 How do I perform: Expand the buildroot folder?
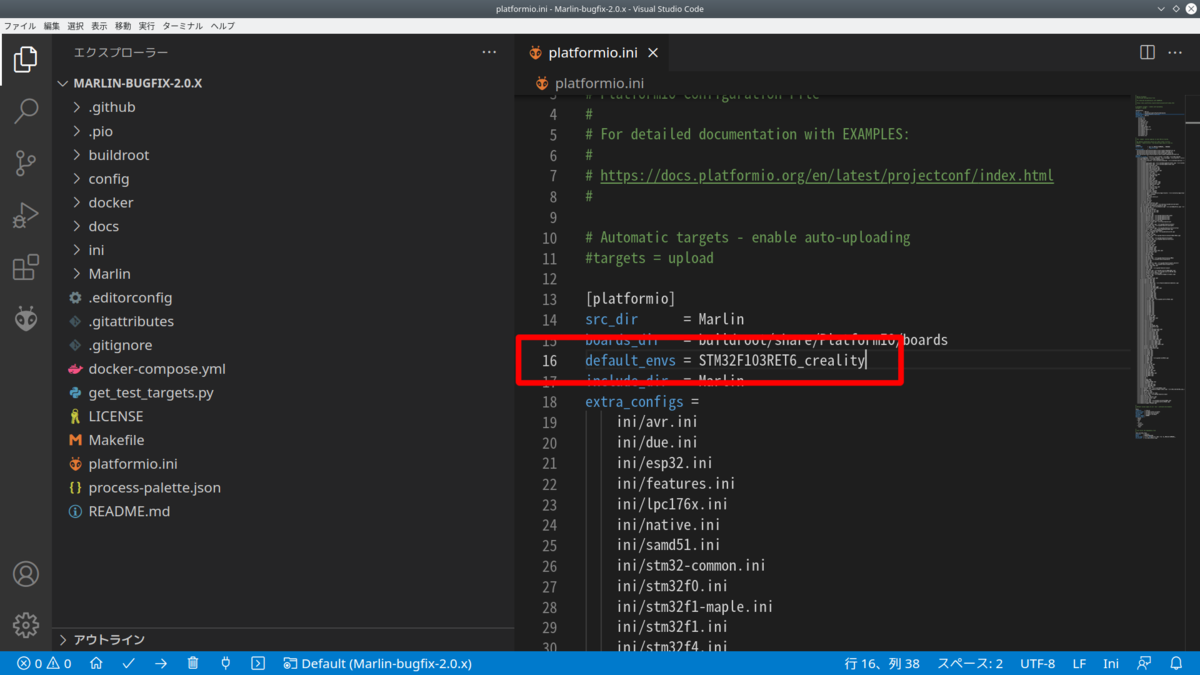(283, 155)
